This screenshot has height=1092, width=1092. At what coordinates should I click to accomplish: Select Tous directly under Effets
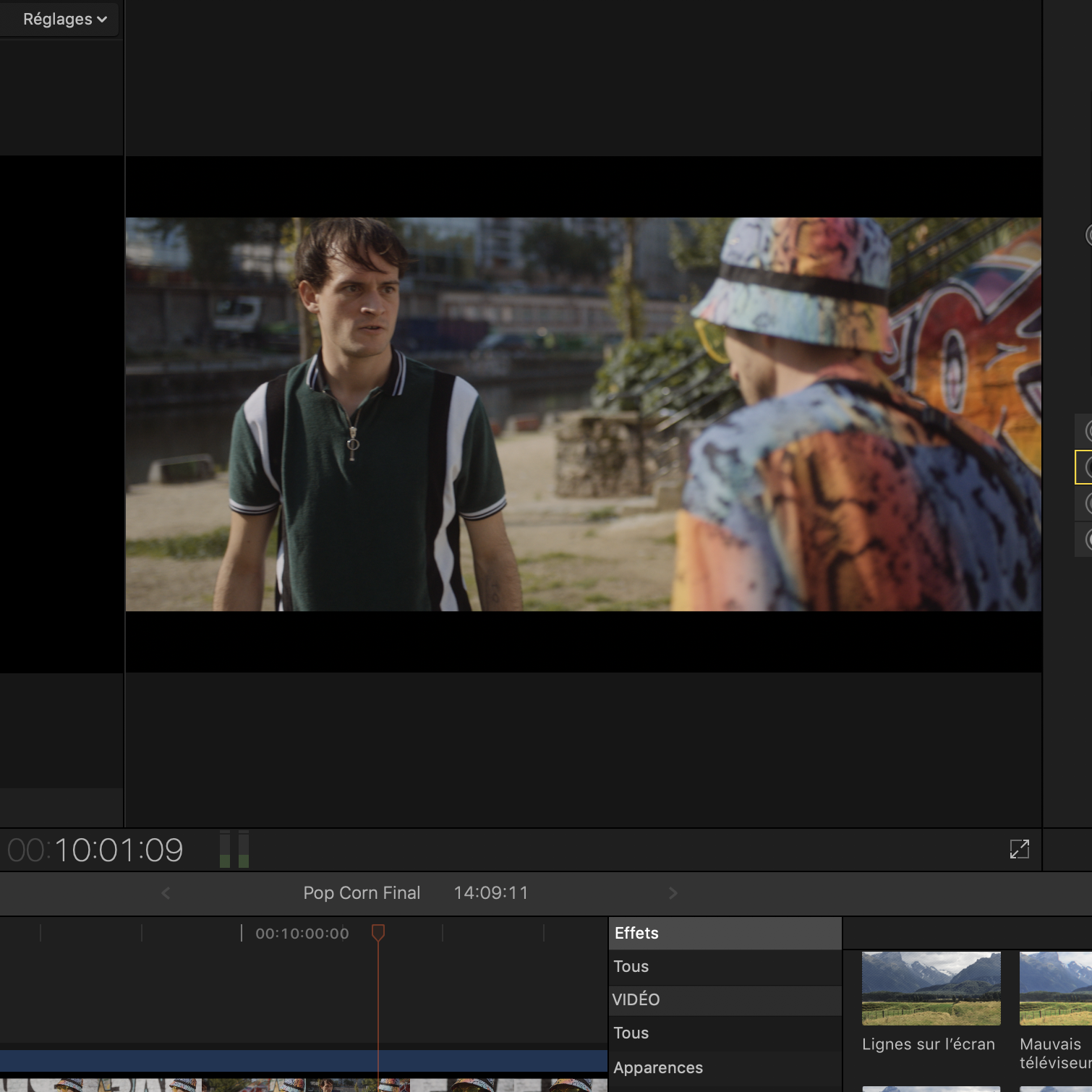click(x=631, y=967)
